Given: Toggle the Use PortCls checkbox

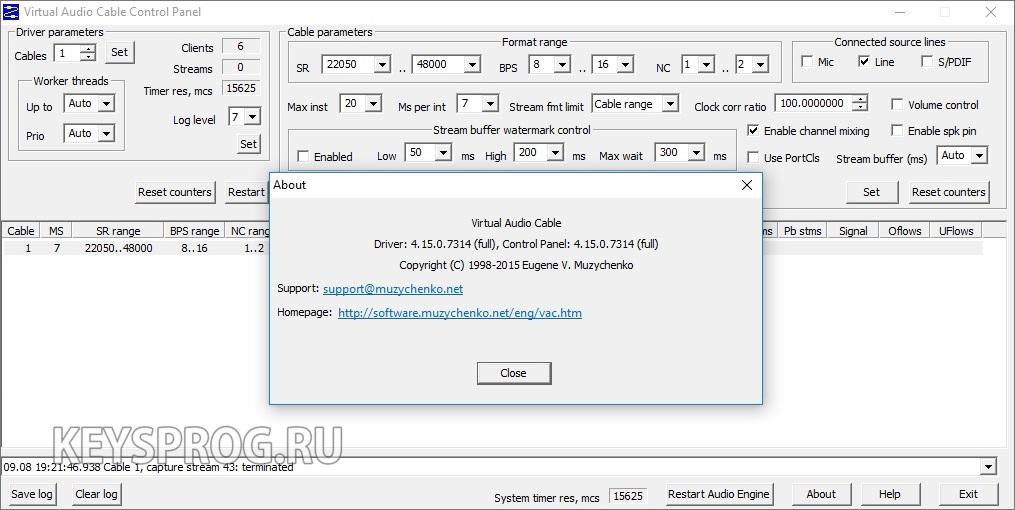Looking at the screenshot, I should (753, 157).
